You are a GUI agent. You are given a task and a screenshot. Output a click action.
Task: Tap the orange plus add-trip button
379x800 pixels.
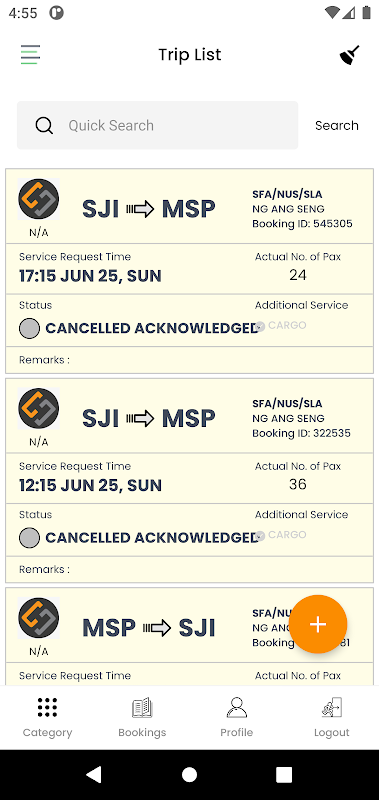tap(318, 624)
